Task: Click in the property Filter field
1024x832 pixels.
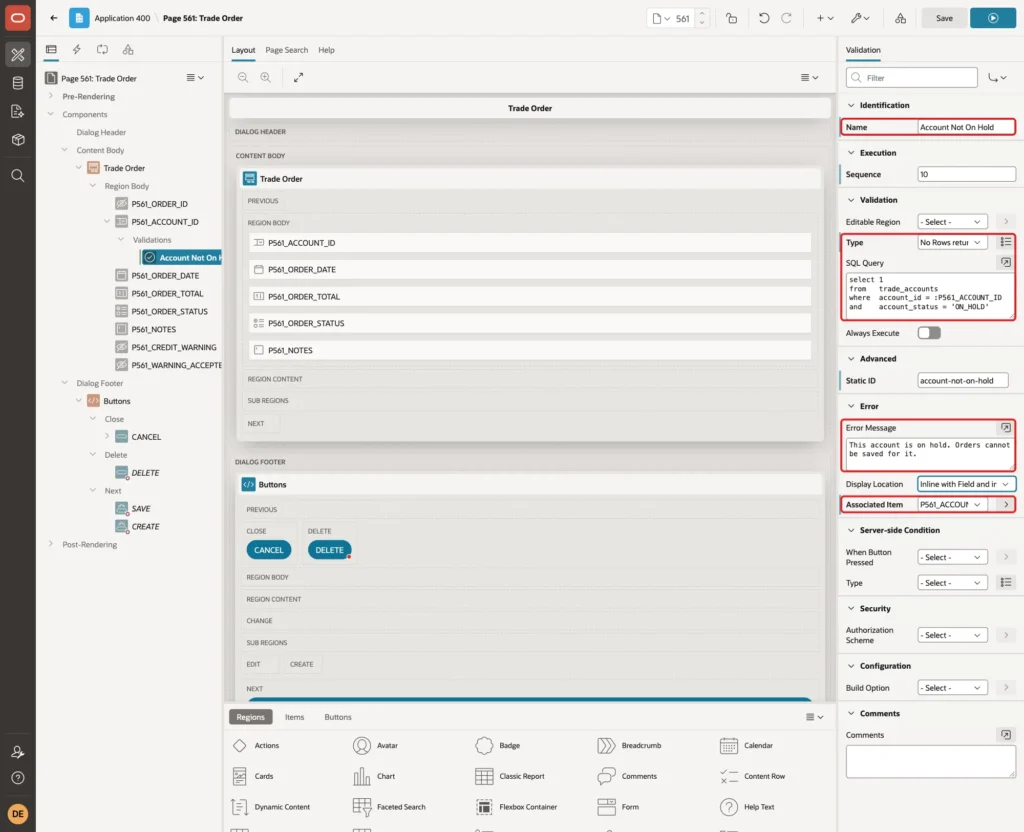Action: tap(911, 78)
